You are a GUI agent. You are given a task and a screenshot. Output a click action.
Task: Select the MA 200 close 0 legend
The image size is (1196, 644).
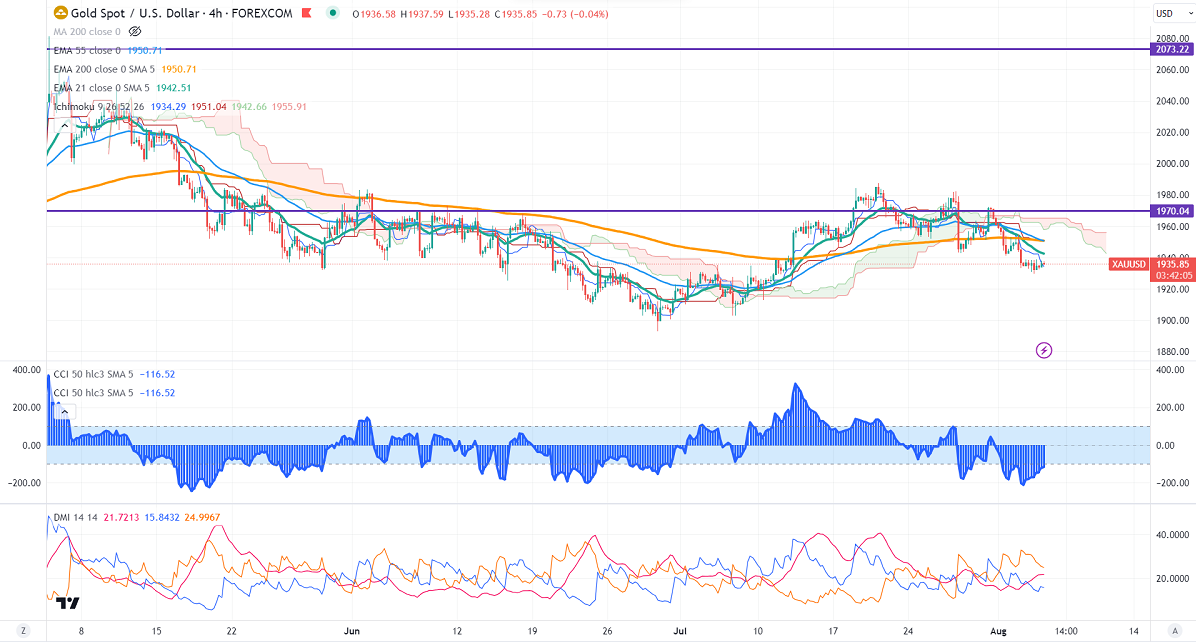[87, 31]
